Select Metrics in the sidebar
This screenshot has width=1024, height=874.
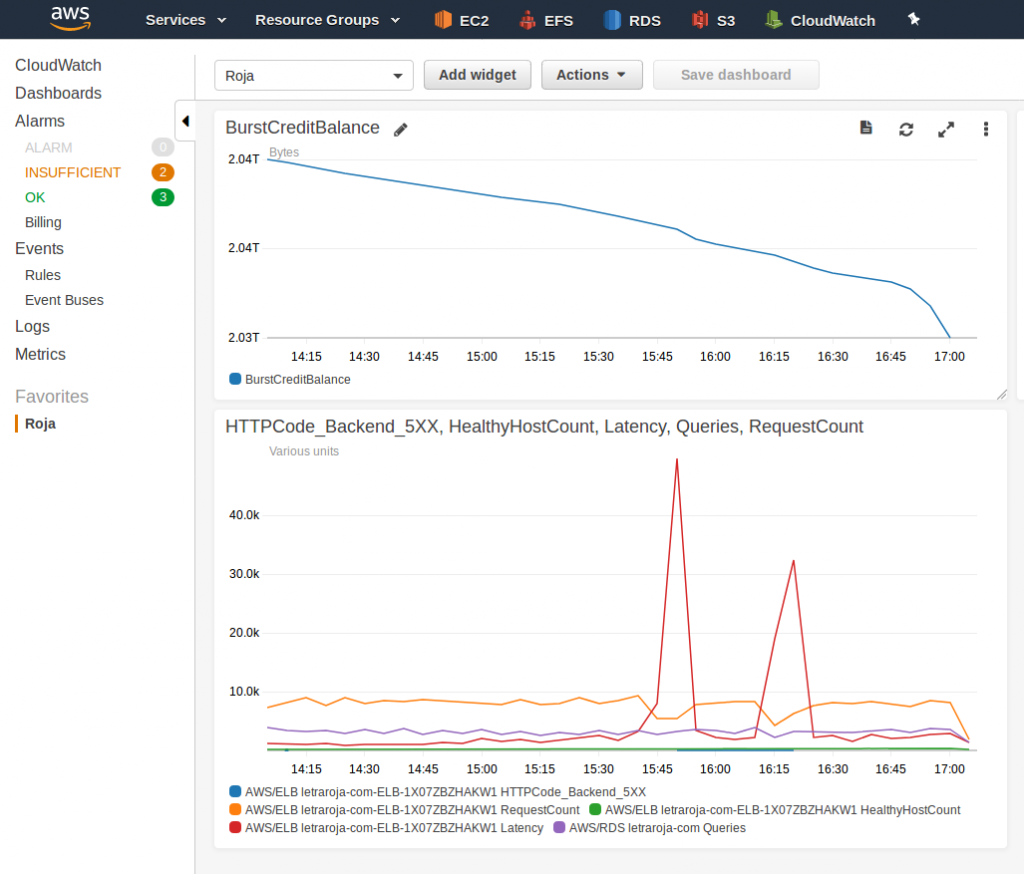click(40, 354)
